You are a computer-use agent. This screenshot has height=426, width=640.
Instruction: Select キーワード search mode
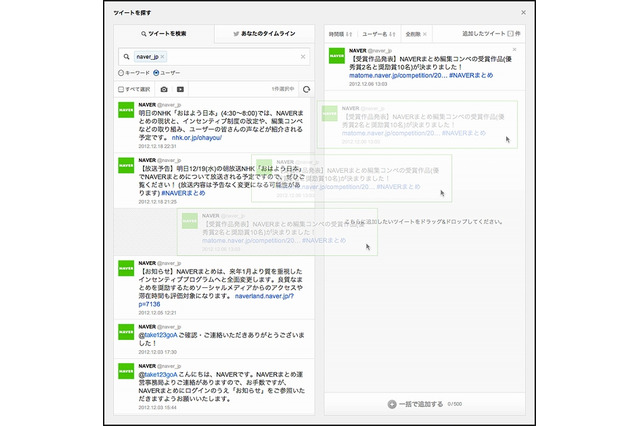[121, 73]
